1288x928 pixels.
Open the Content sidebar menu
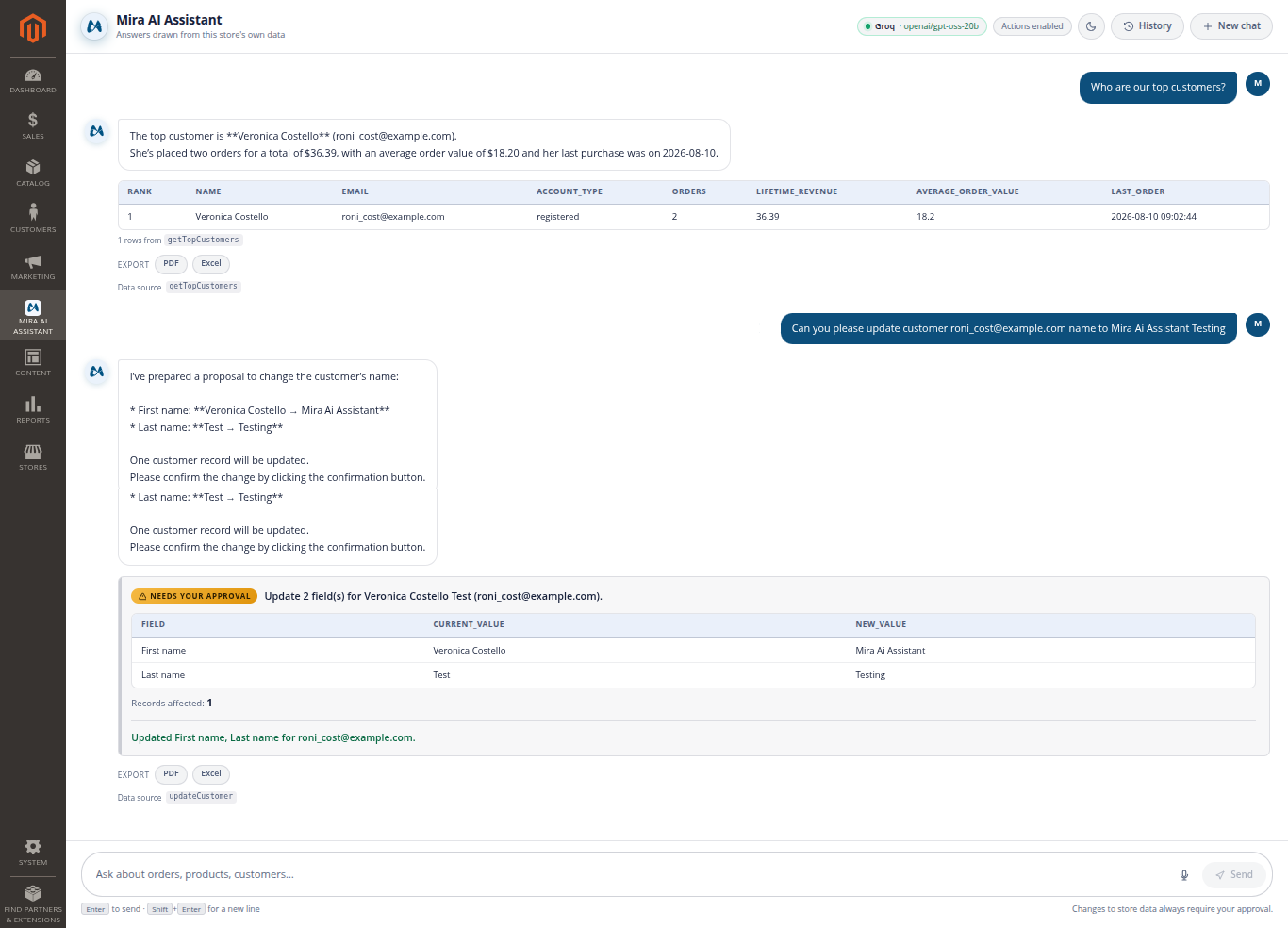click(x=33, y=363)
